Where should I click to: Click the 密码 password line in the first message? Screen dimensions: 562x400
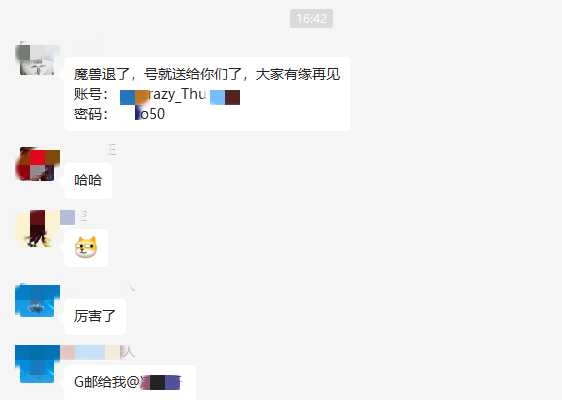119,114
